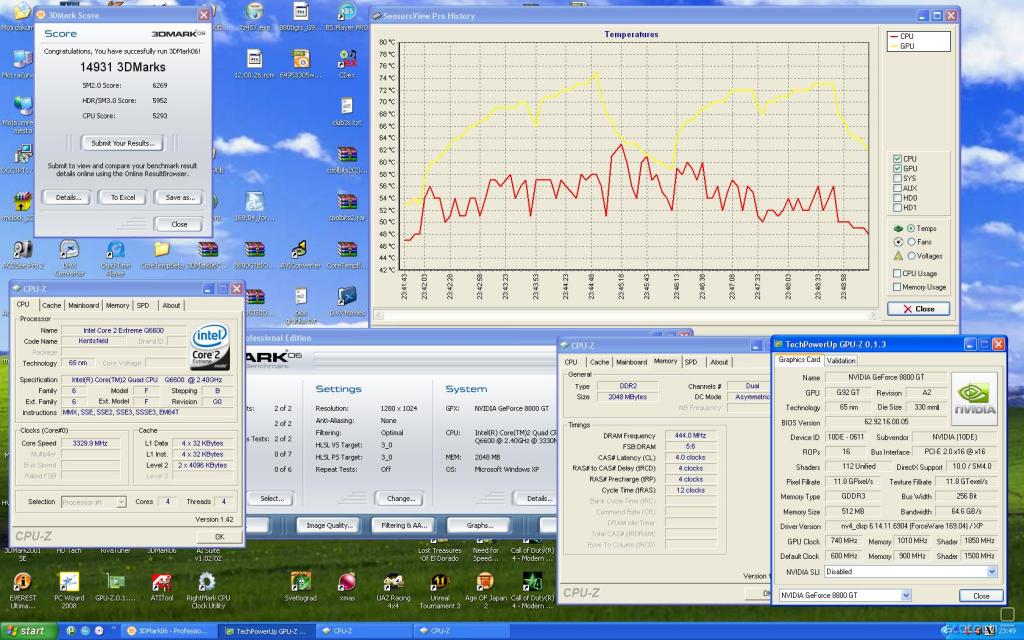Select the Temps radio button
The width and height of the screenshot is (1024, 640).
click(911, 228)
